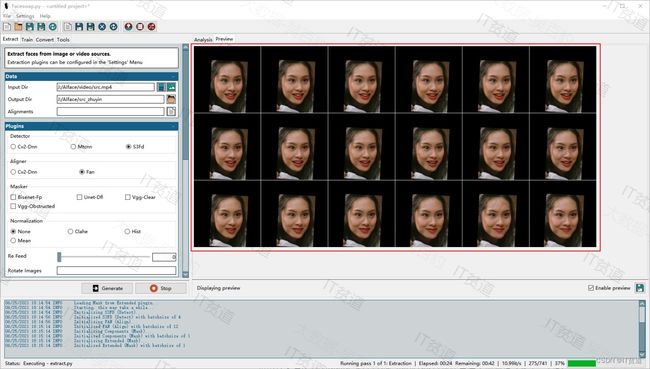The width and height of the screenshot is (650, 369).
Task: Collapse the Plugins section header
Action: [x=91, y=126]
